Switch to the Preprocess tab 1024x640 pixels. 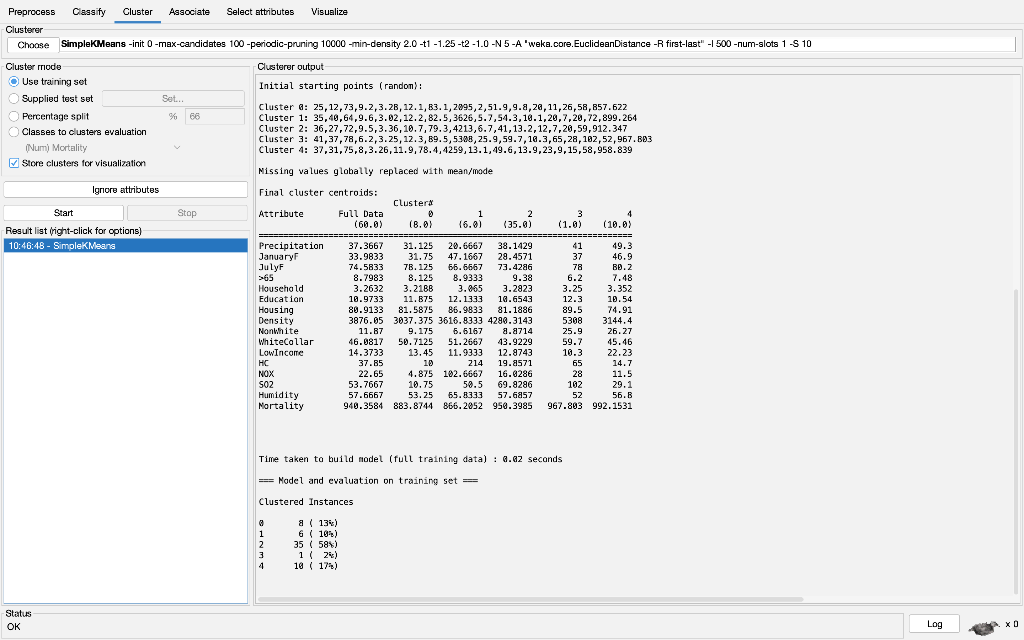point(31,11)
